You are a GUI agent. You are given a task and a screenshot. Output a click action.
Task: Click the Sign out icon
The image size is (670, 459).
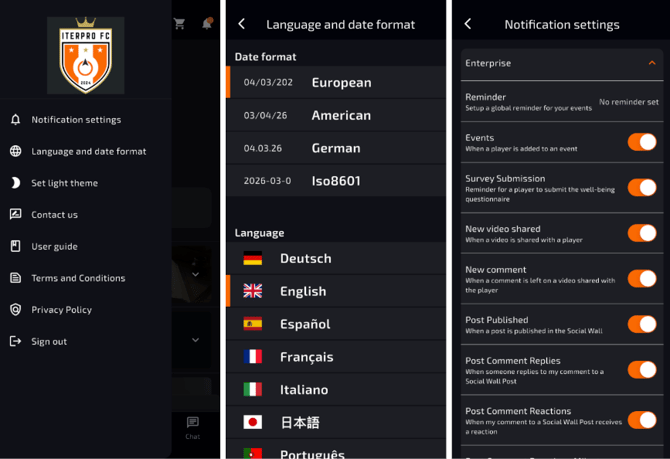(15, 341)
